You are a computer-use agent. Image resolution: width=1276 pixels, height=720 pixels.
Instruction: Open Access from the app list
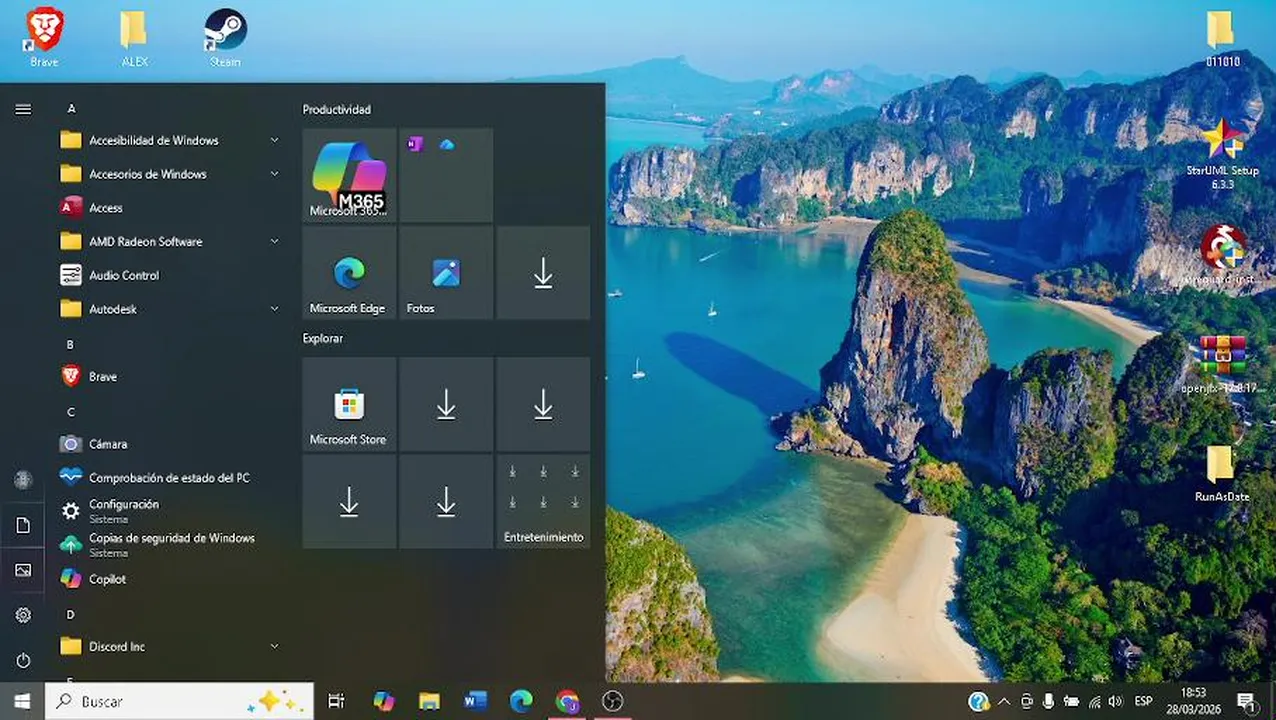click(170, 208)
